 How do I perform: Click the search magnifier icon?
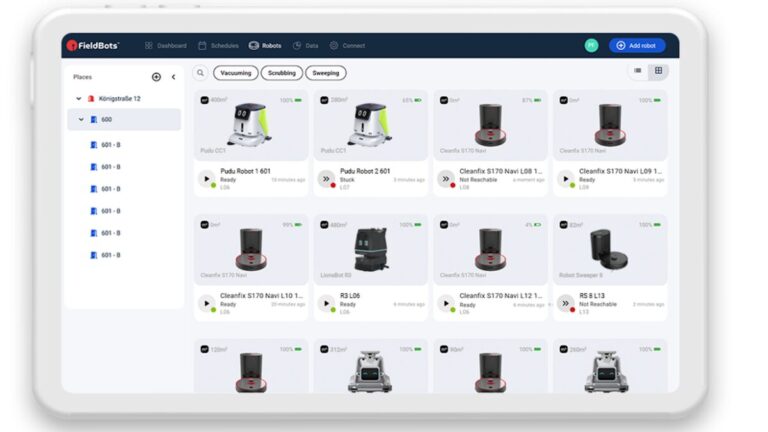200,73
